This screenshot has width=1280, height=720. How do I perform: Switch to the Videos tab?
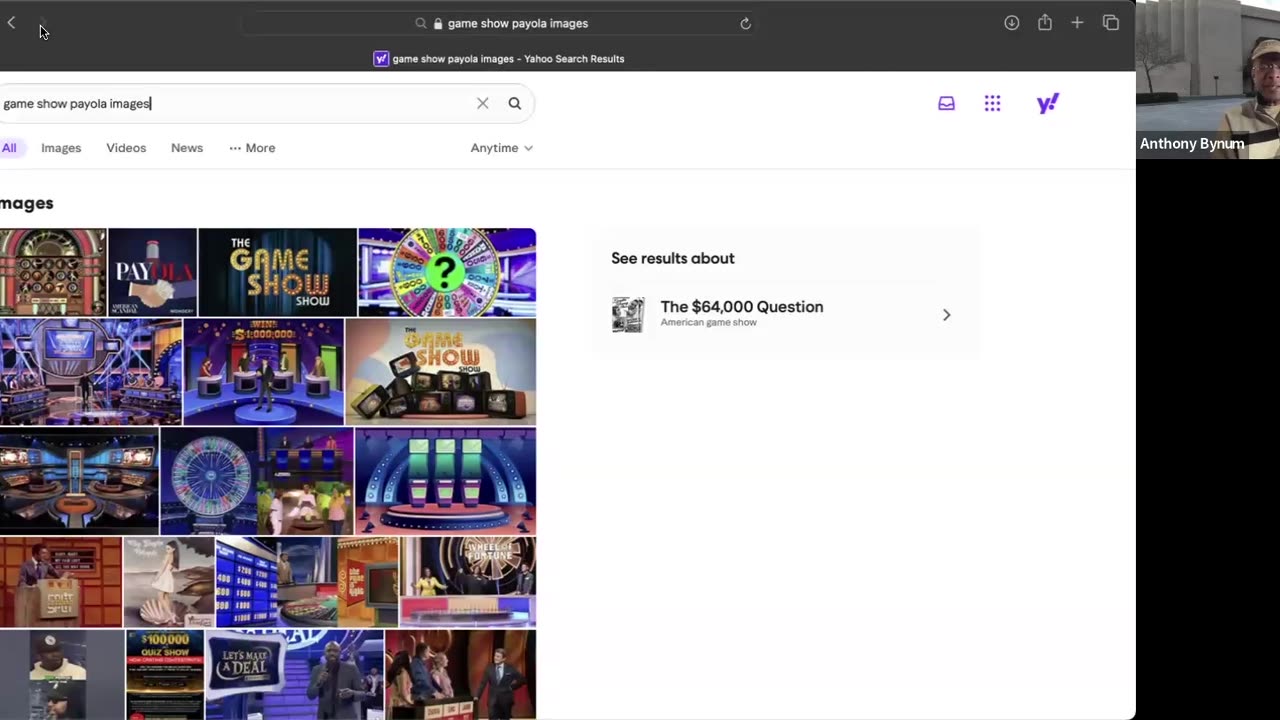pyautogui.click(x=126, y=148)
